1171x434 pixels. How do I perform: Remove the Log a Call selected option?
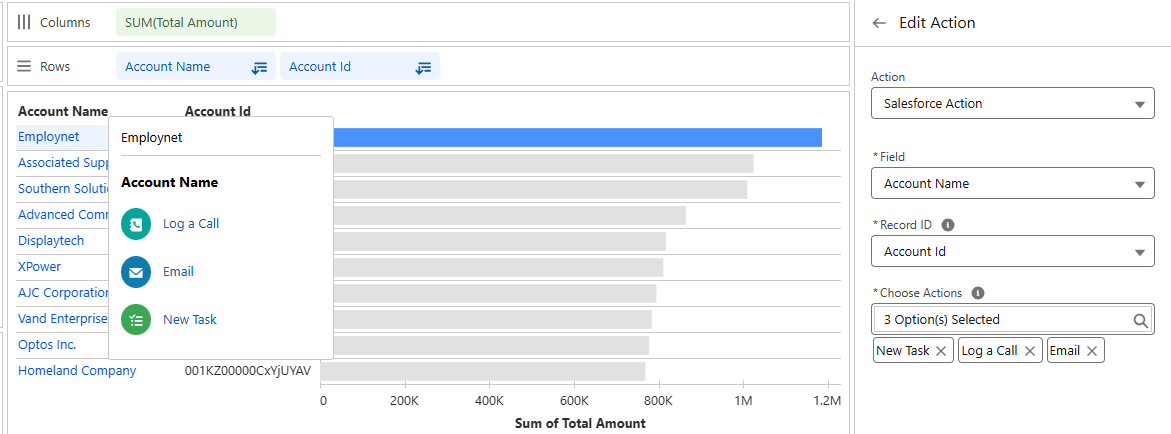(x=1029, y=351)
